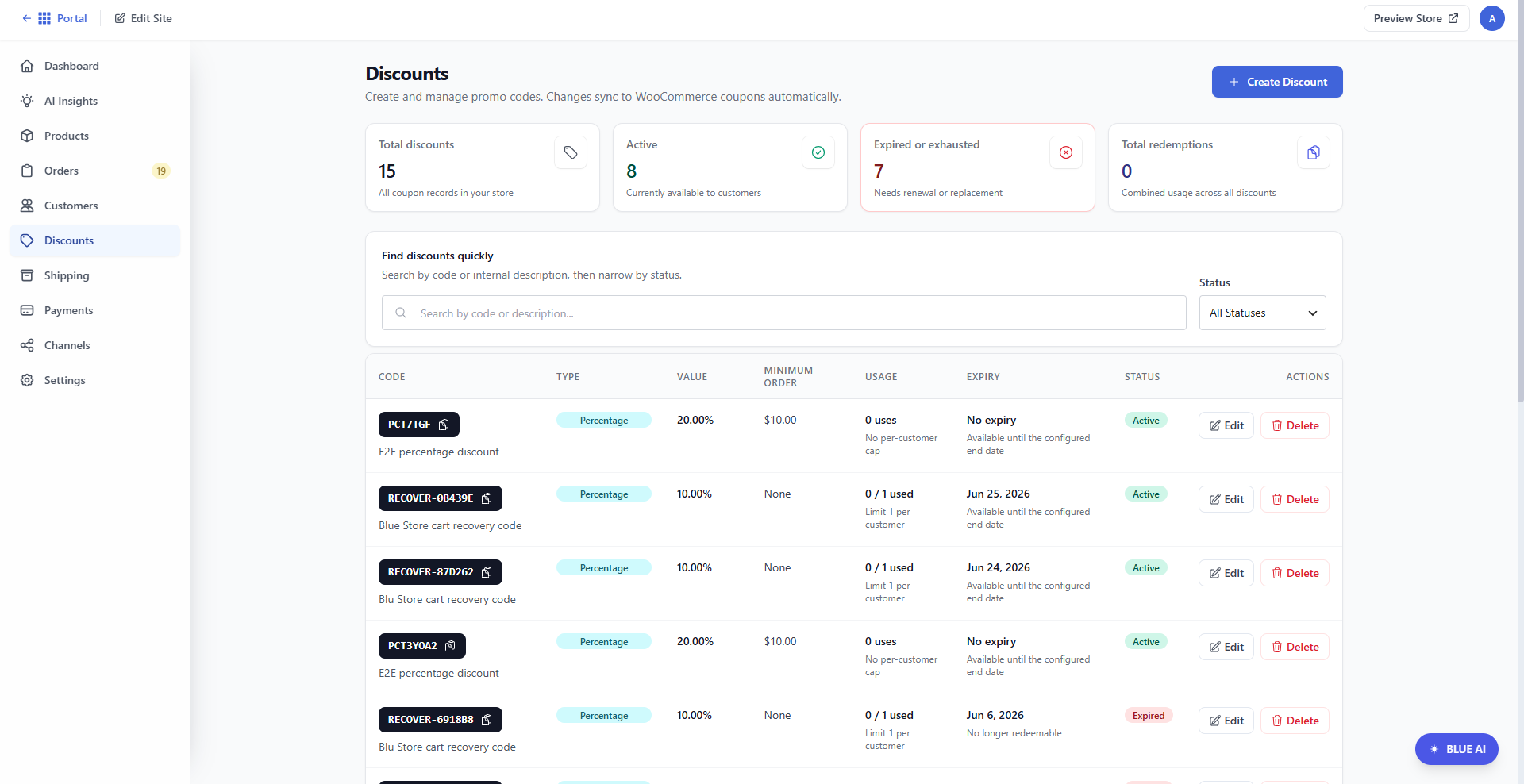Open Dashboard from the sidebar
The image size is (1524, 784).
(95, 66)
